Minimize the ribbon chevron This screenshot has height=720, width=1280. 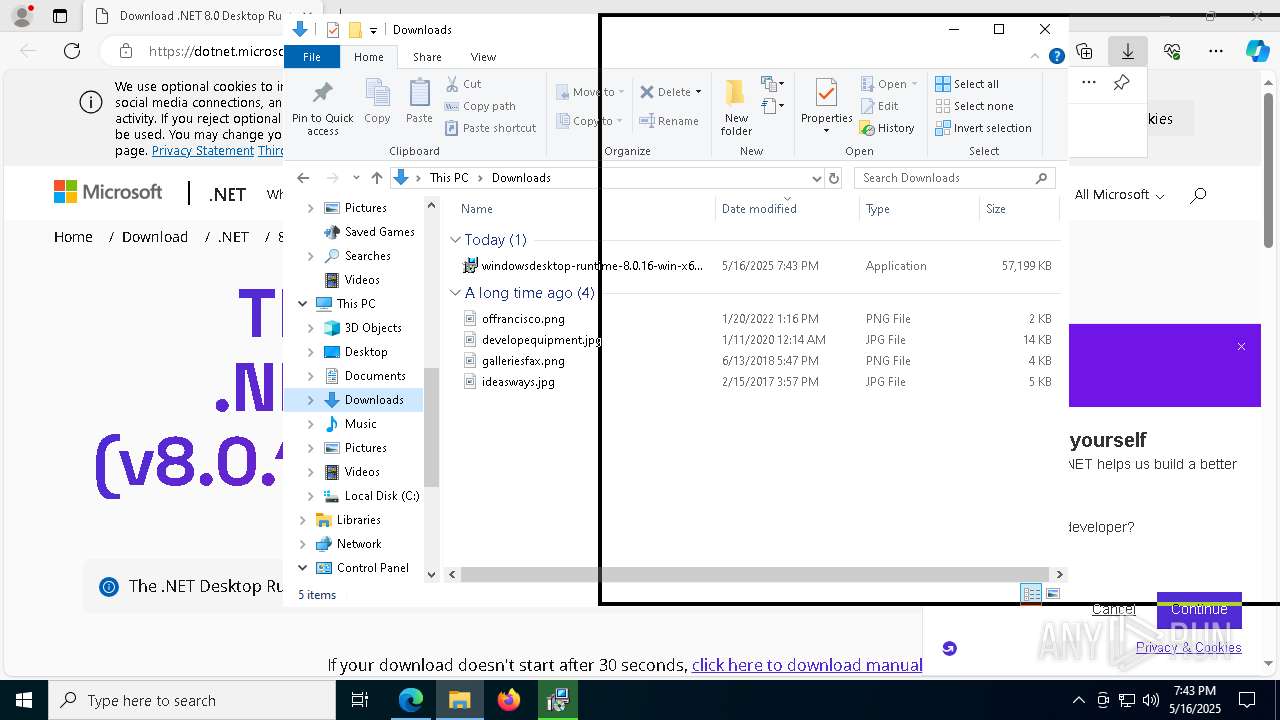[1035, 56]
